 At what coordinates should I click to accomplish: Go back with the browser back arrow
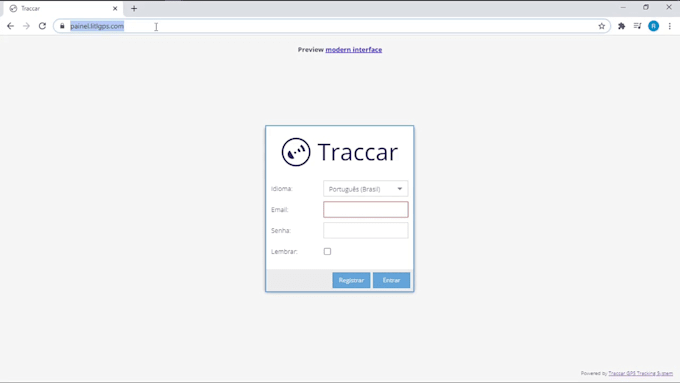pos(10,26)
